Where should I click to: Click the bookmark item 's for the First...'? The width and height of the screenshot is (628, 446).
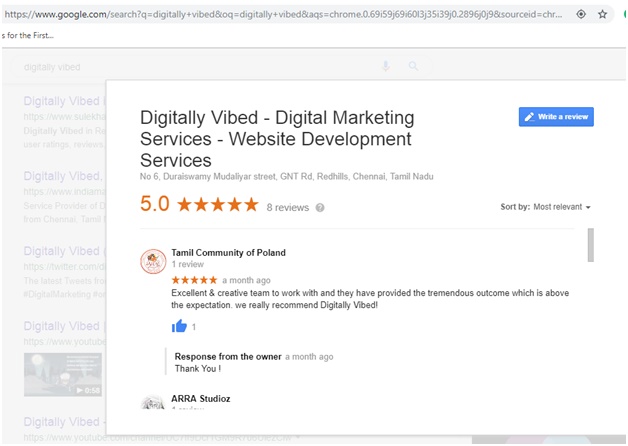tap(27, 36)
